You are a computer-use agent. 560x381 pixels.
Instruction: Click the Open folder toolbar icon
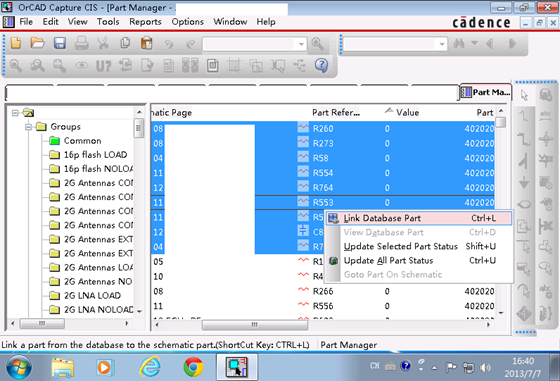38,43
